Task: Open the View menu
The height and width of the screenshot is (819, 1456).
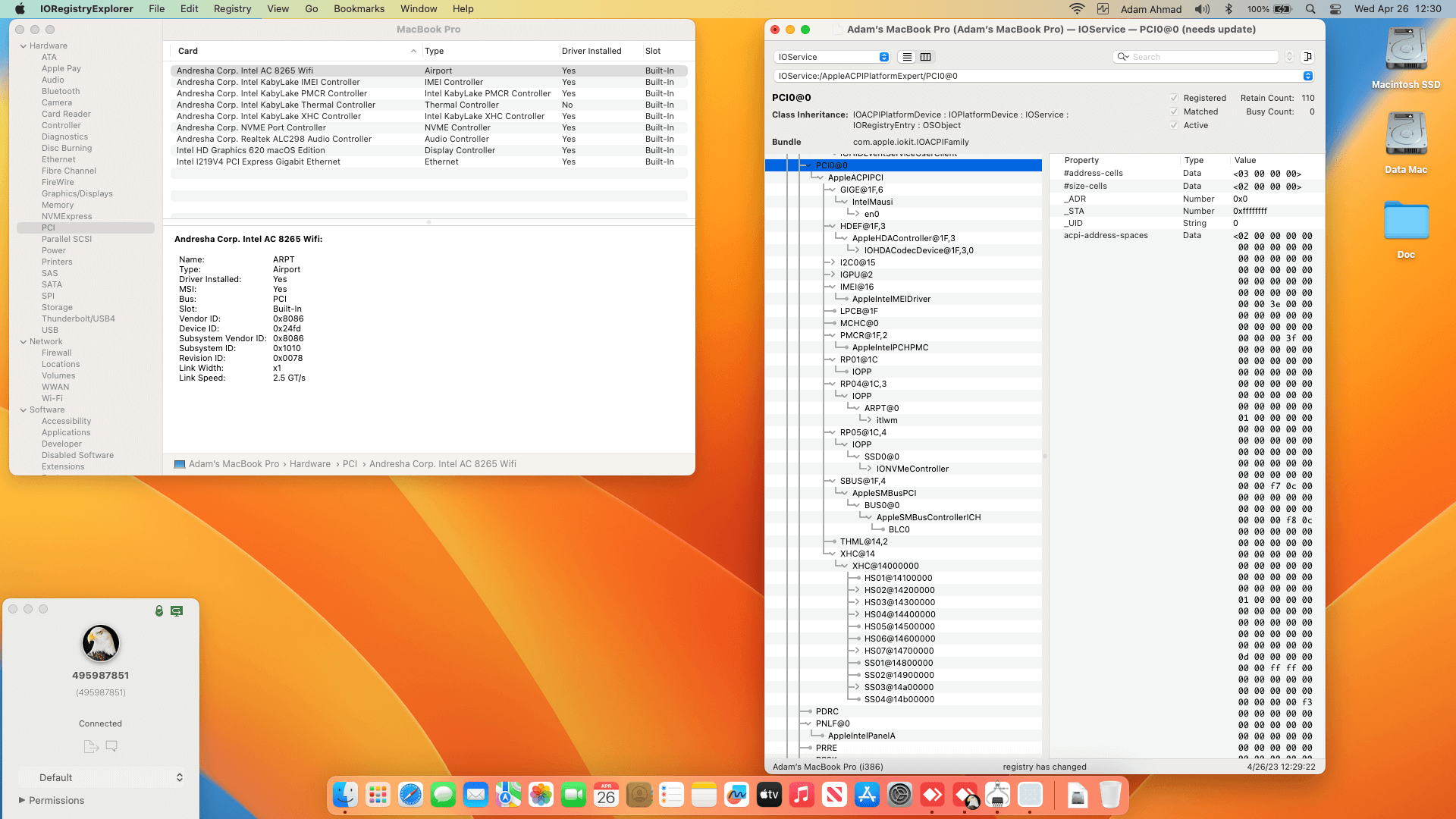Action: point(278,9)
